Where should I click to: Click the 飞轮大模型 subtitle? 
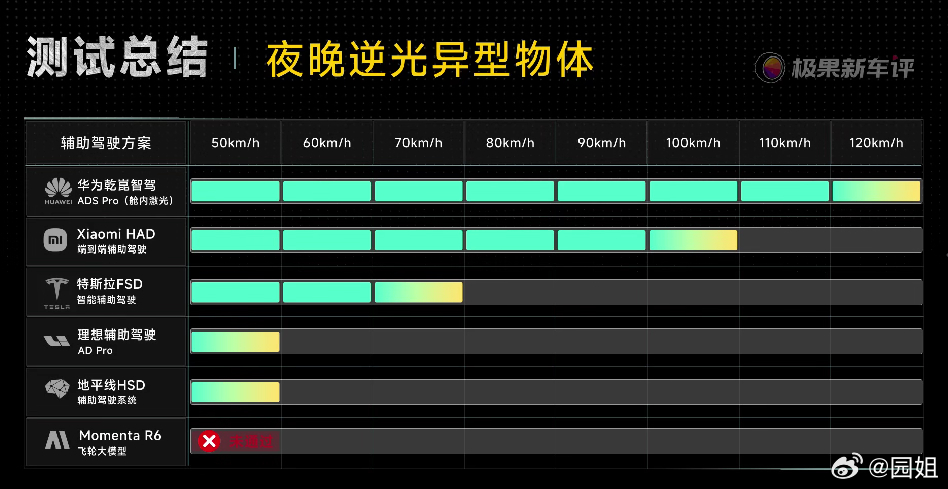pos(102,451)
